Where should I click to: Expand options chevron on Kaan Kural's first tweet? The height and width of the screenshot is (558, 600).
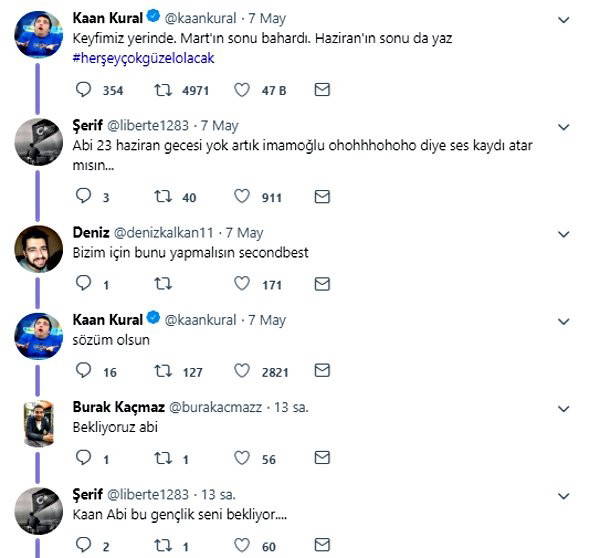click(x=562, y=20)
